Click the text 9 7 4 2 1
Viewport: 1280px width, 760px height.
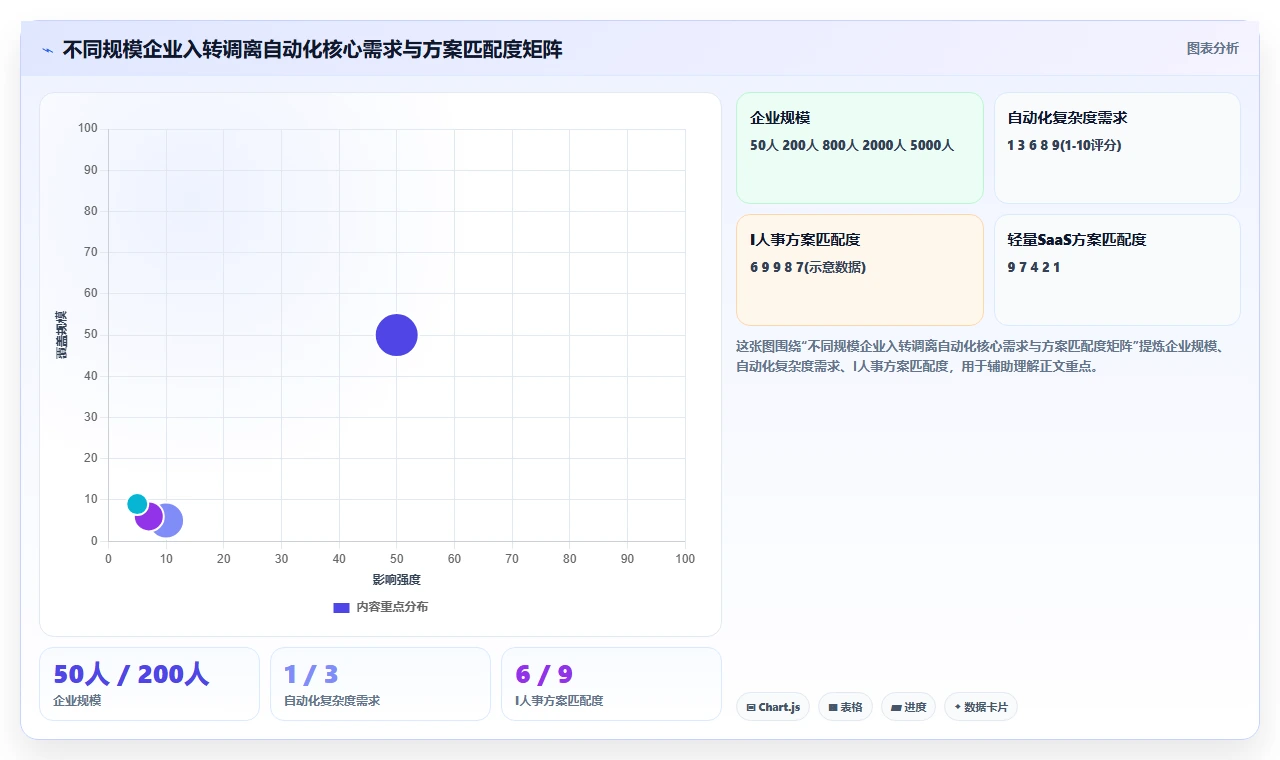click(x=1034, y=267)
